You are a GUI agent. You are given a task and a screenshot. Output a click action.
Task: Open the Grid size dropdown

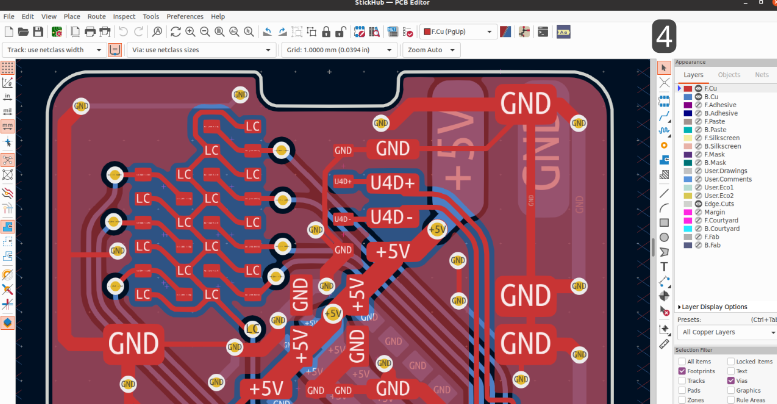(340, 49)
